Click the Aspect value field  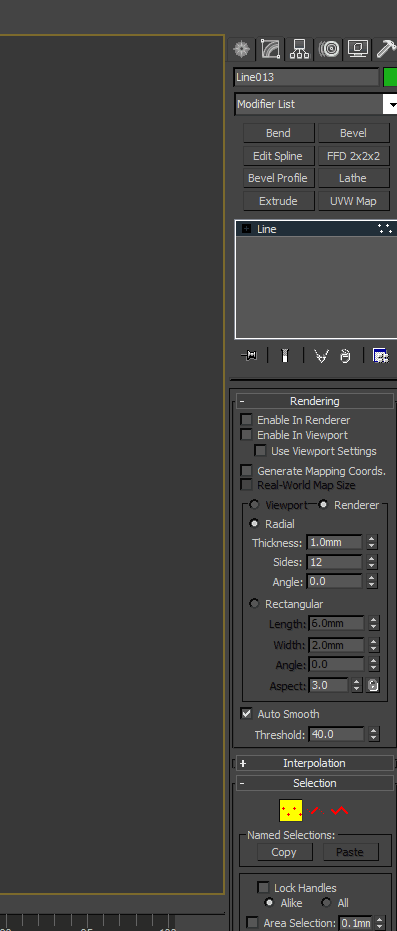328,685
